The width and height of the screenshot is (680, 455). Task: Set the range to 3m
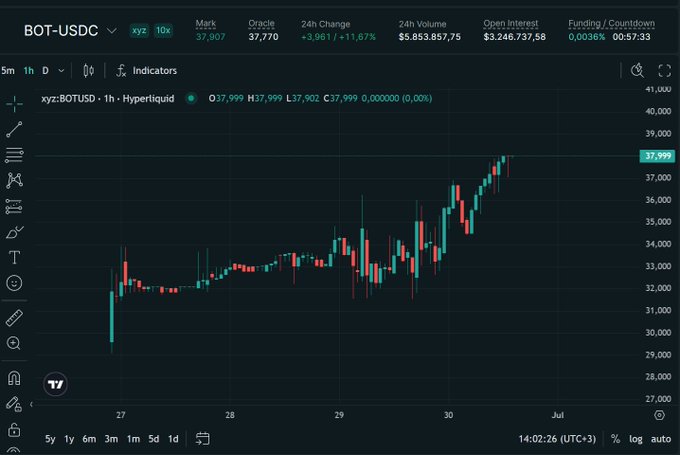coord(111,439)
